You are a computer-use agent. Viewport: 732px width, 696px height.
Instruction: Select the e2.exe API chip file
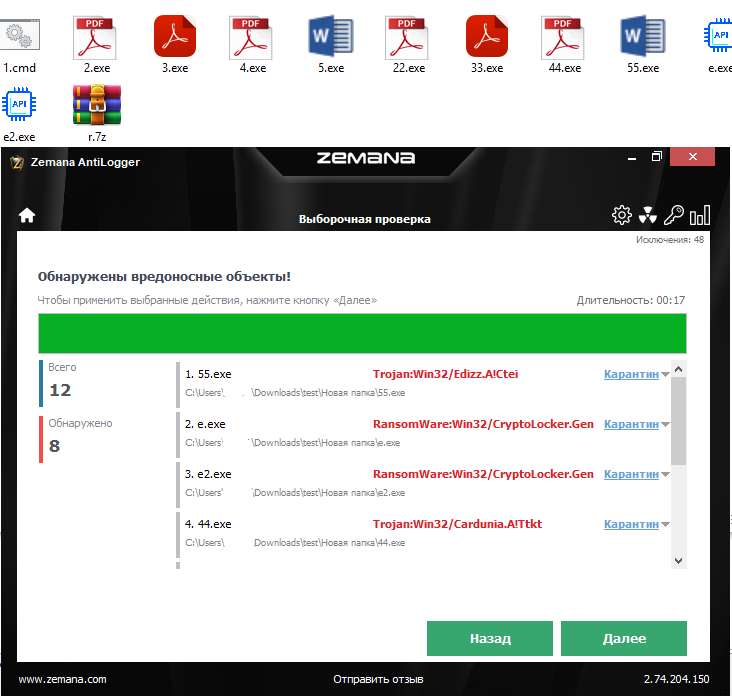click(19, 104)
